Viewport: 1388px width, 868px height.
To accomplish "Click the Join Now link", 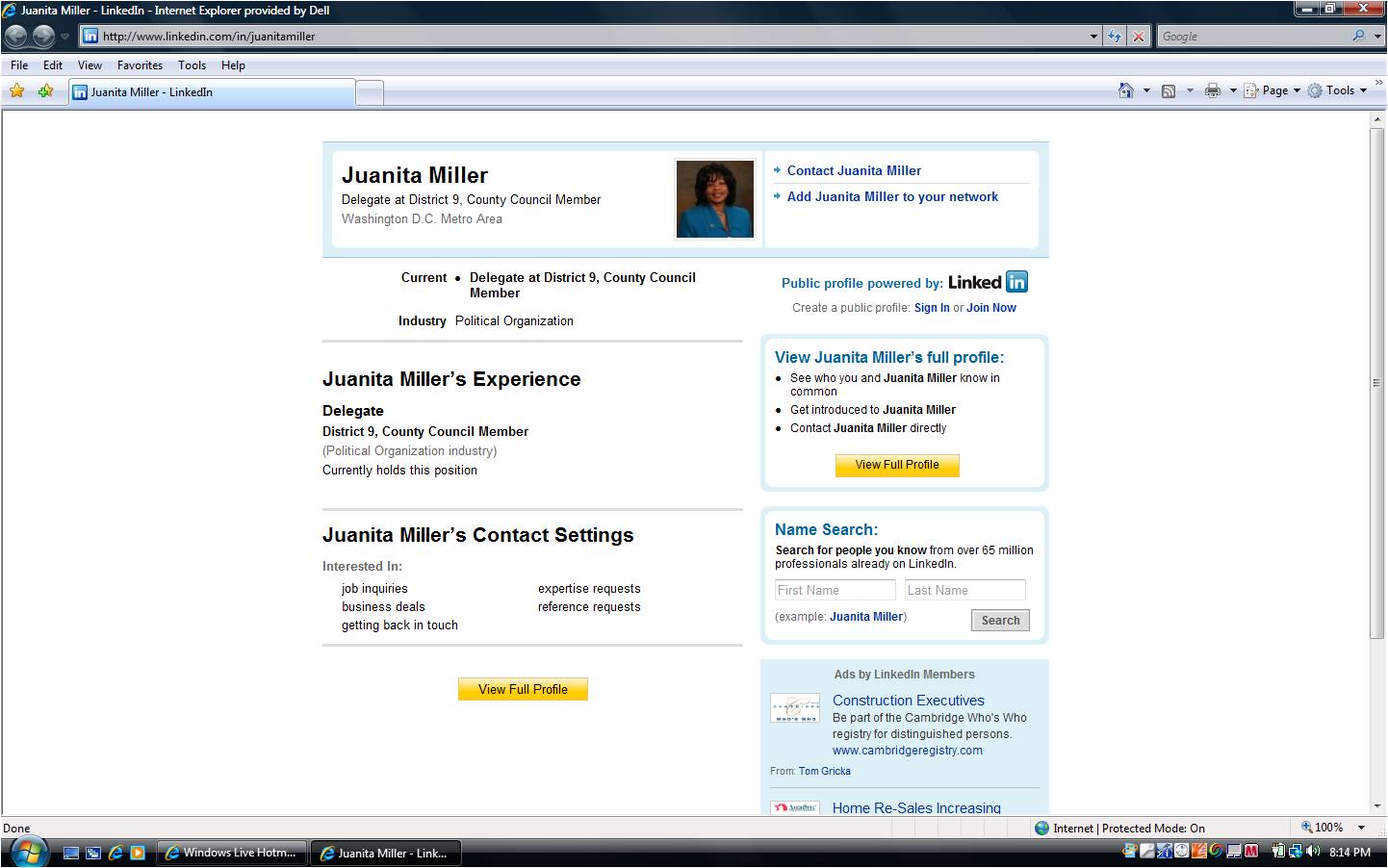I will [991, 308].
